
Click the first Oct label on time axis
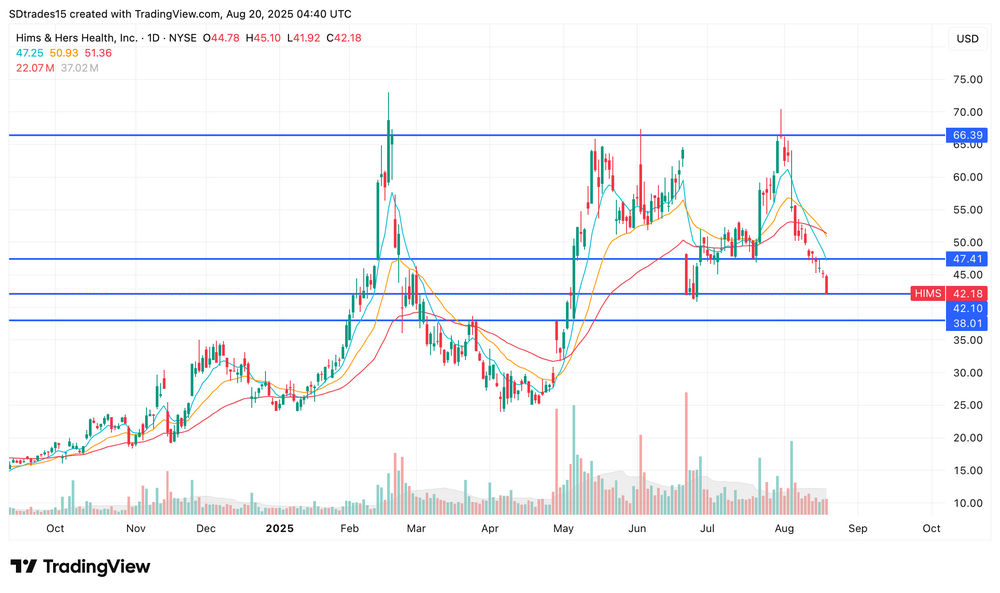click(55, 528)
